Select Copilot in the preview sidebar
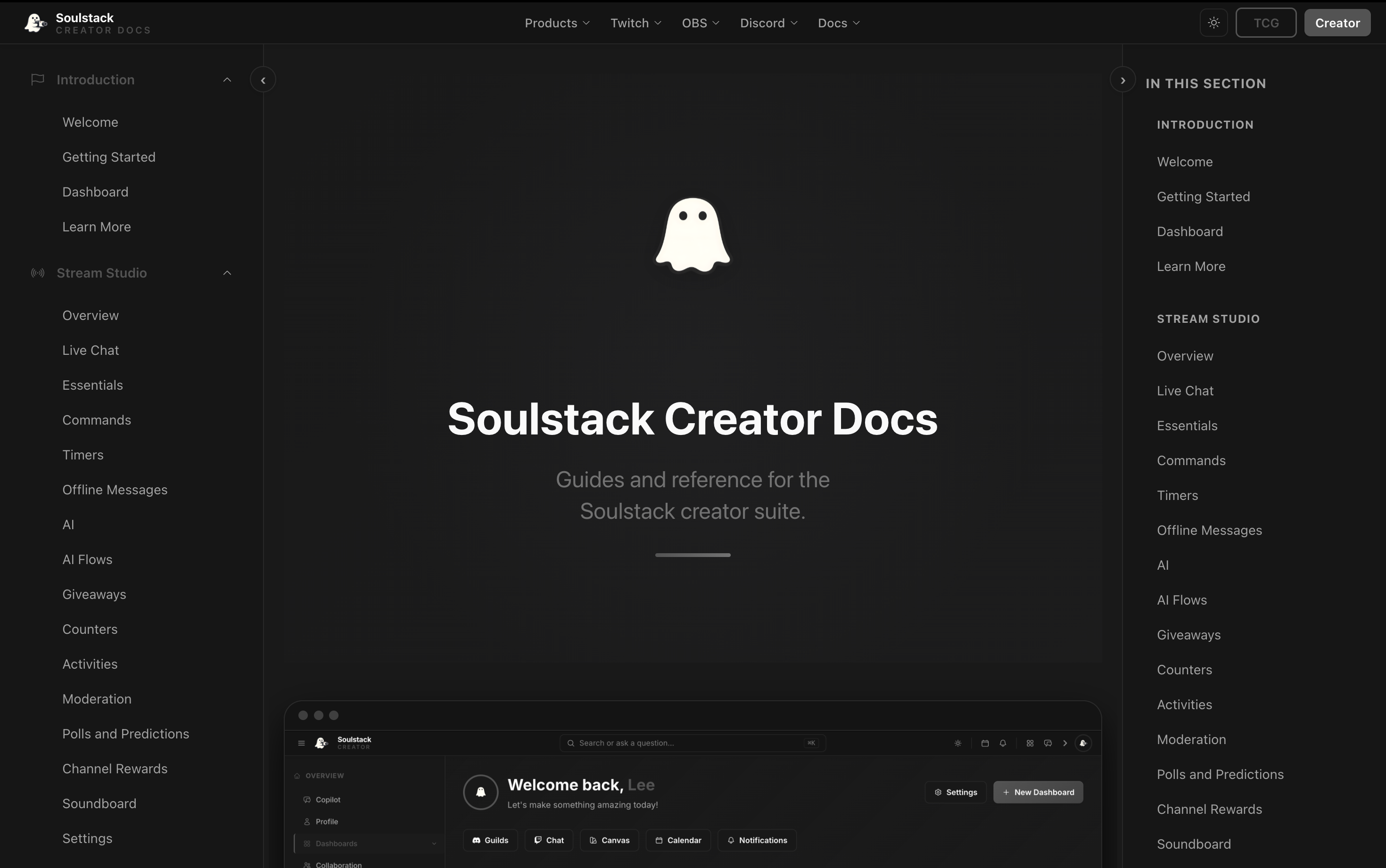1386x868 pixels. (328, 800)
